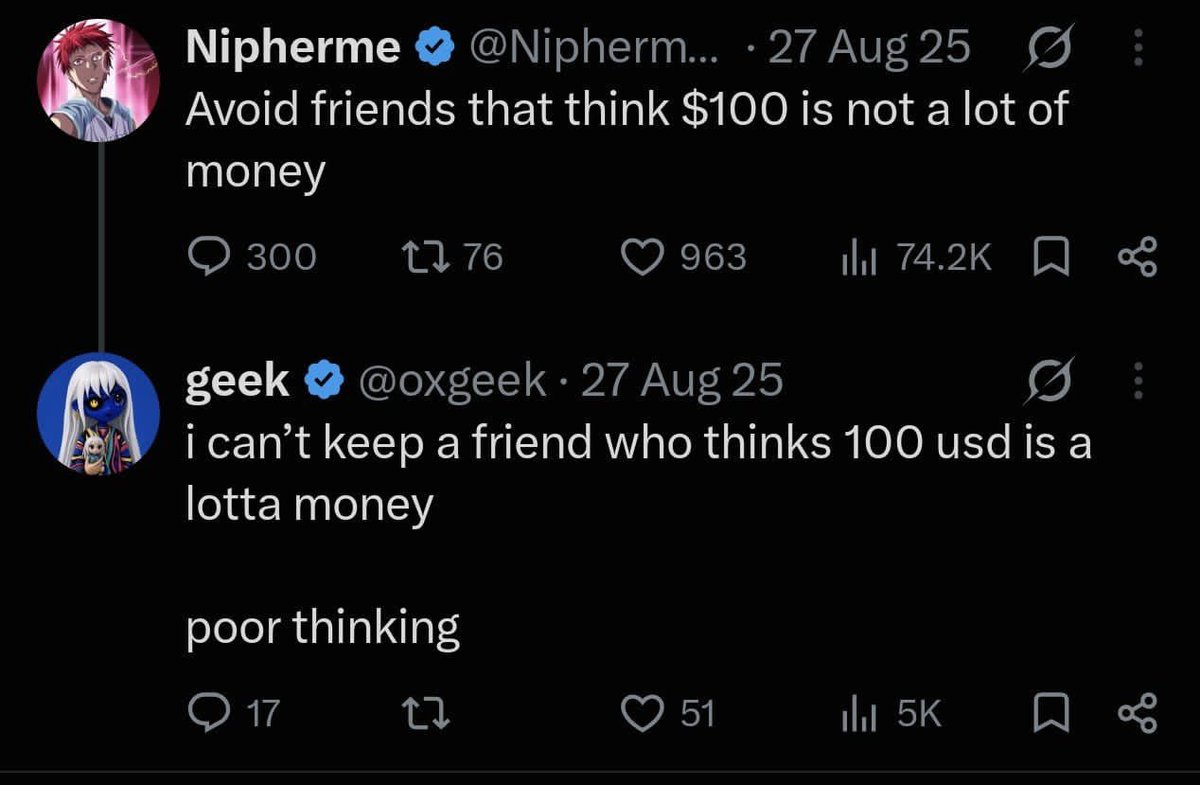Screen dimensions: 1200x785
Task: Open the Nipherme display name link
Action: point(294,48)
